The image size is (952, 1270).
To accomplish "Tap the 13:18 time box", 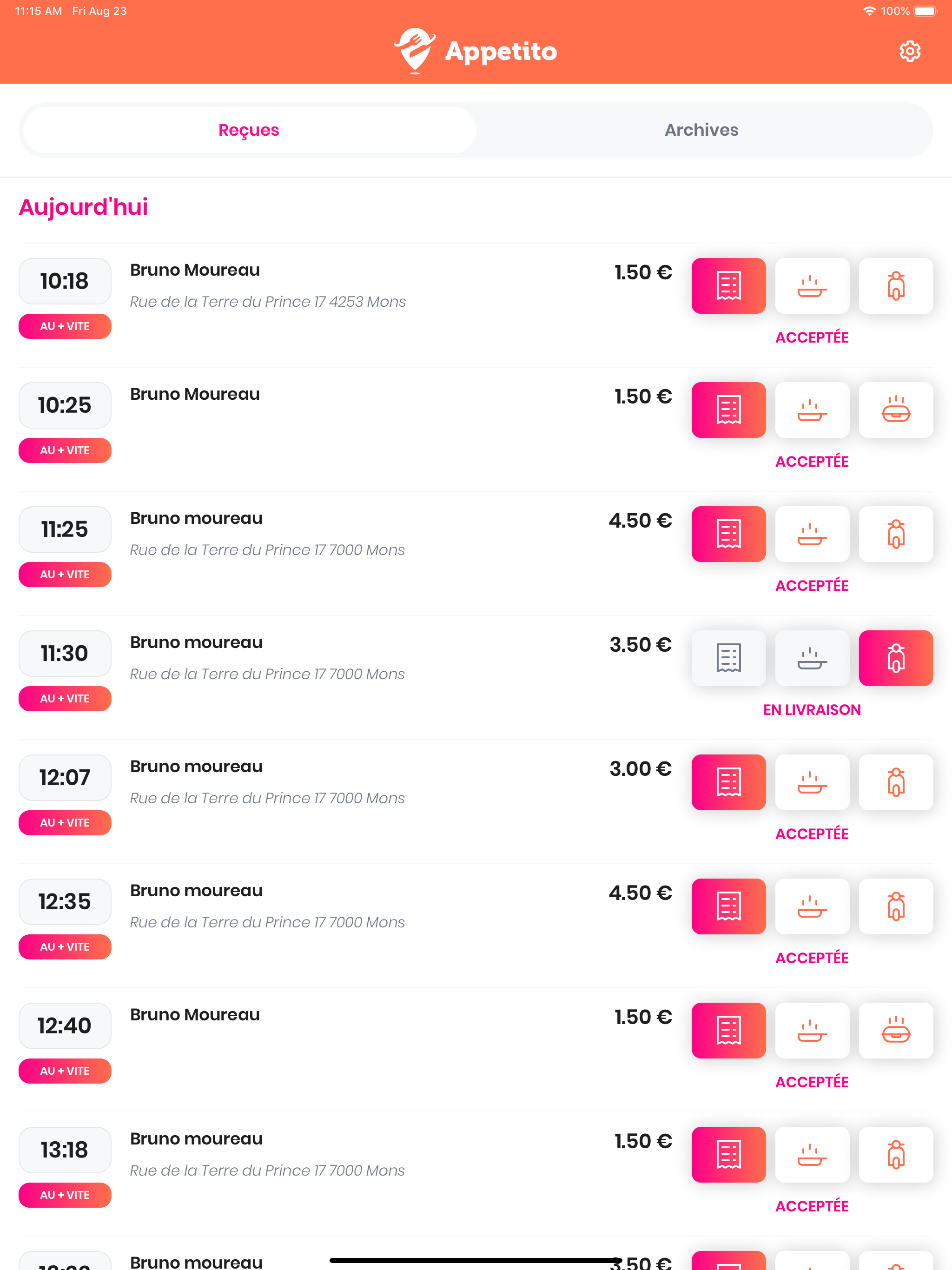I will click(65, 1150).
